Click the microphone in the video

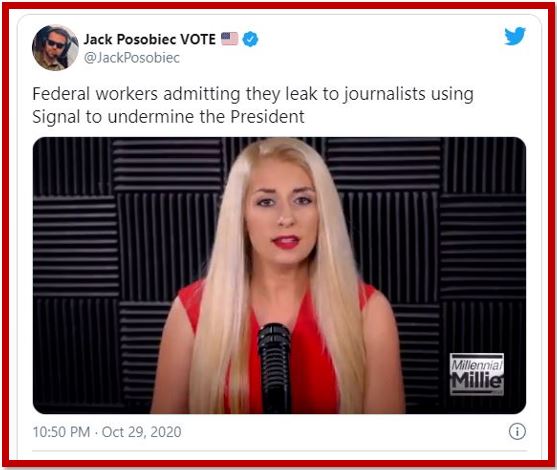tap(275, 368)
